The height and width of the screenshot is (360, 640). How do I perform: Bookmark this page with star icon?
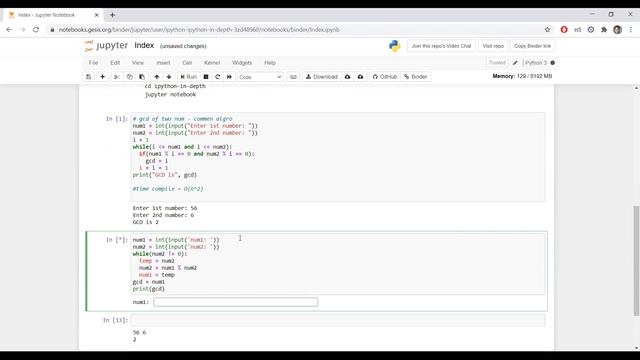(547, 29)
